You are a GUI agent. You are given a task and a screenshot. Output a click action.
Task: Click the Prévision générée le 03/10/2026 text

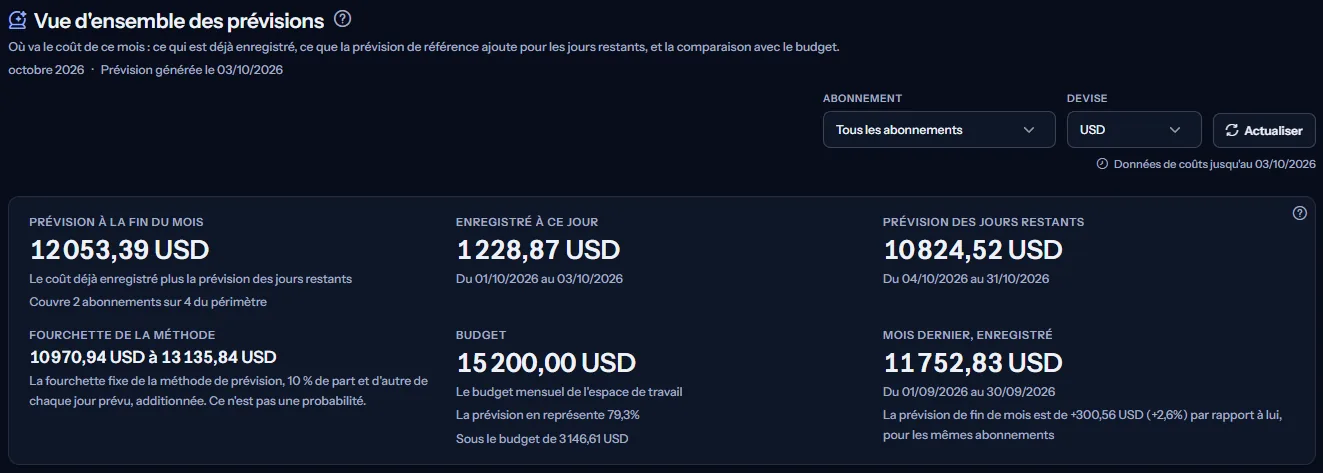click(x=192, y=70)
